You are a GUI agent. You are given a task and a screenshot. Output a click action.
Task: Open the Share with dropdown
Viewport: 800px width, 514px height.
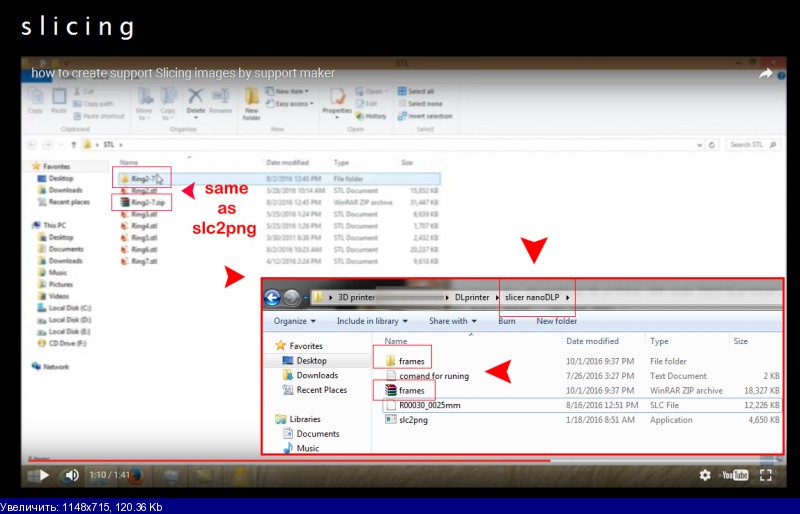pyautogui.click(x=452, y=321)
